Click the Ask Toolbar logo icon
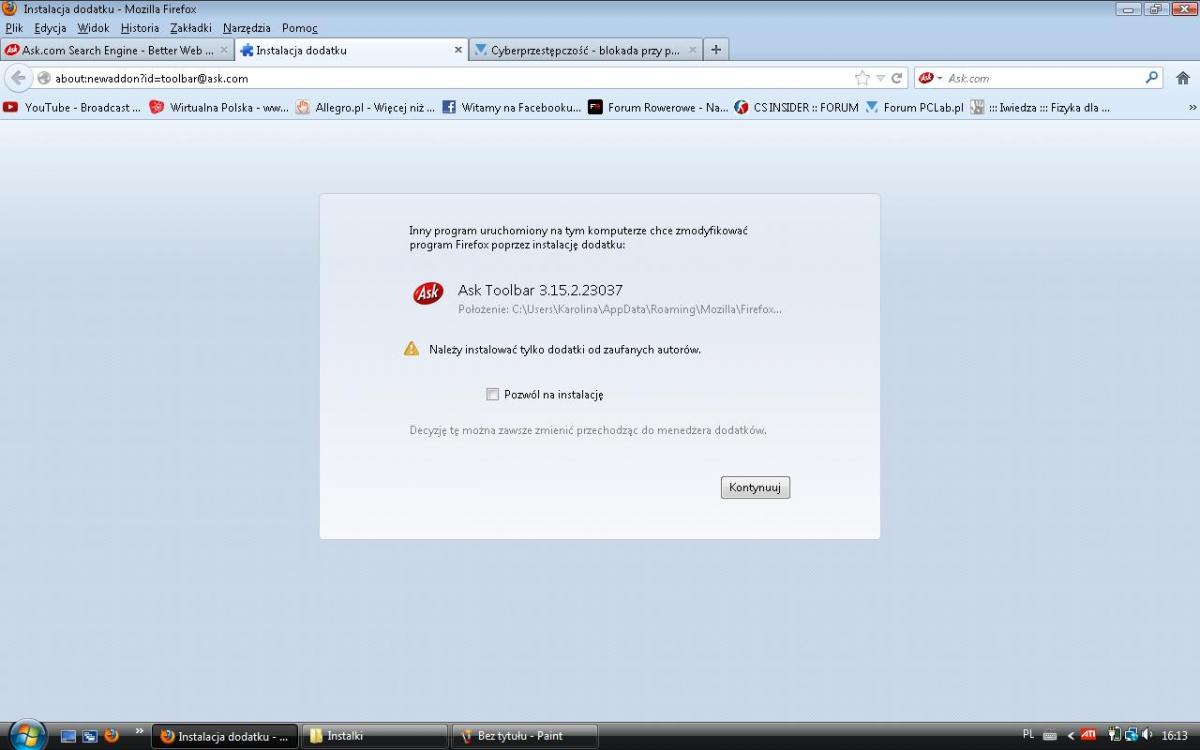The width and height of the screenshot is (1200, 750). [428, 293]
